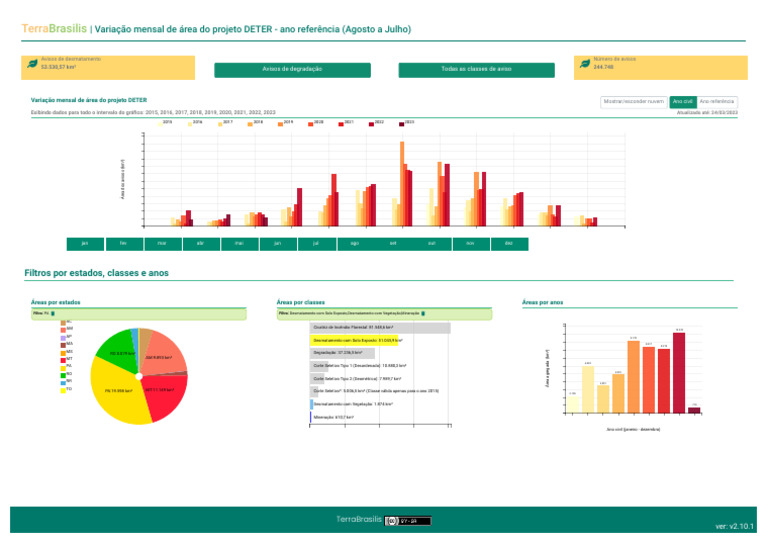The width and height of the screenshot is (768, 543).
Task: Clear the classes filter using its trash icon
Action: 423,313
